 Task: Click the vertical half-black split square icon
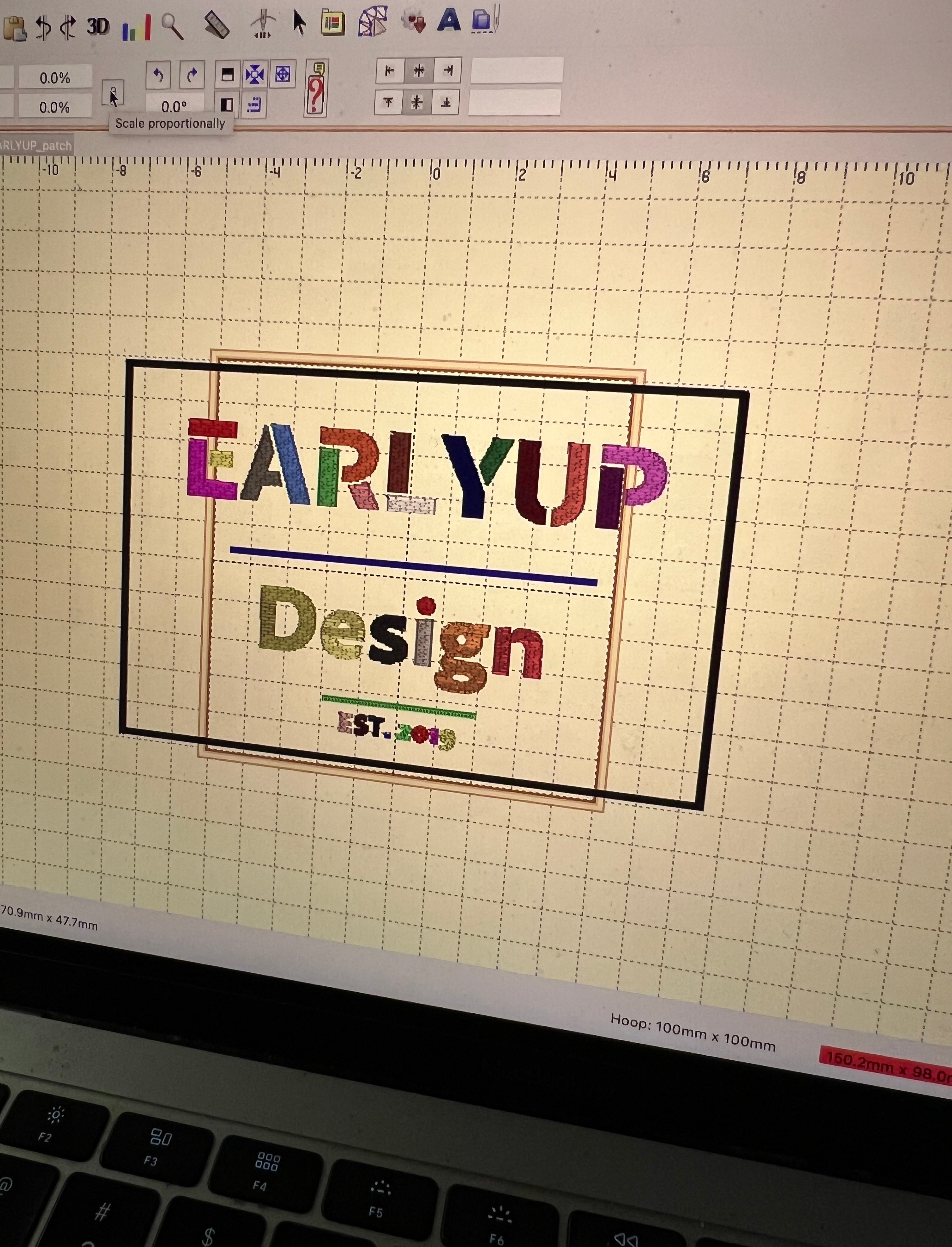tap(227, 105)
